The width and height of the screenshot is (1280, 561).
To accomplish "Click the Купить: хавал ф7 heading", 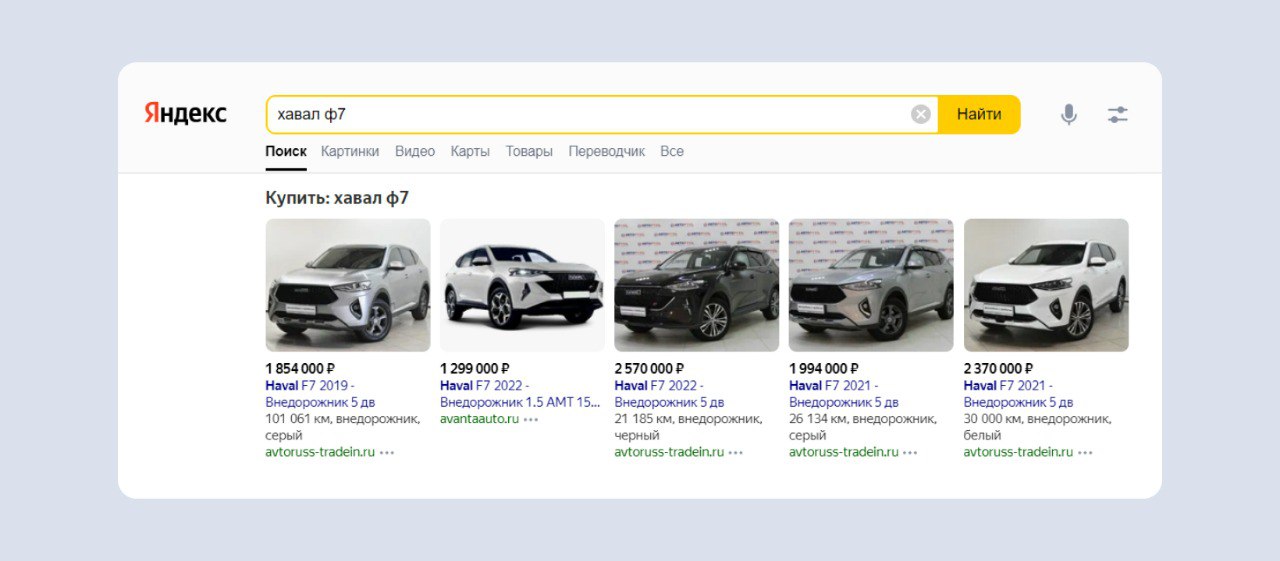I will click(337, 198).
